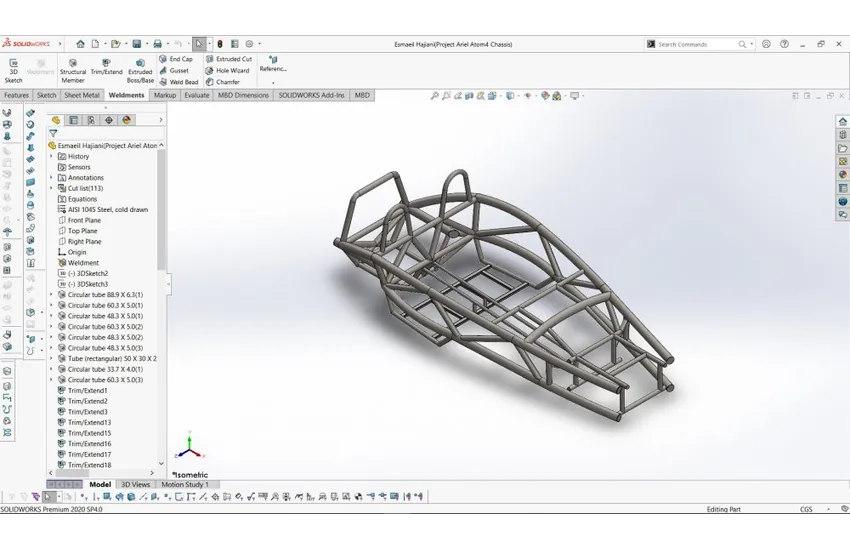Image resolution: width=850 pixels, height=550 pixels.
Task: Select Tube (rectangular) 50 X 30 feature
Action: point(107,359)
